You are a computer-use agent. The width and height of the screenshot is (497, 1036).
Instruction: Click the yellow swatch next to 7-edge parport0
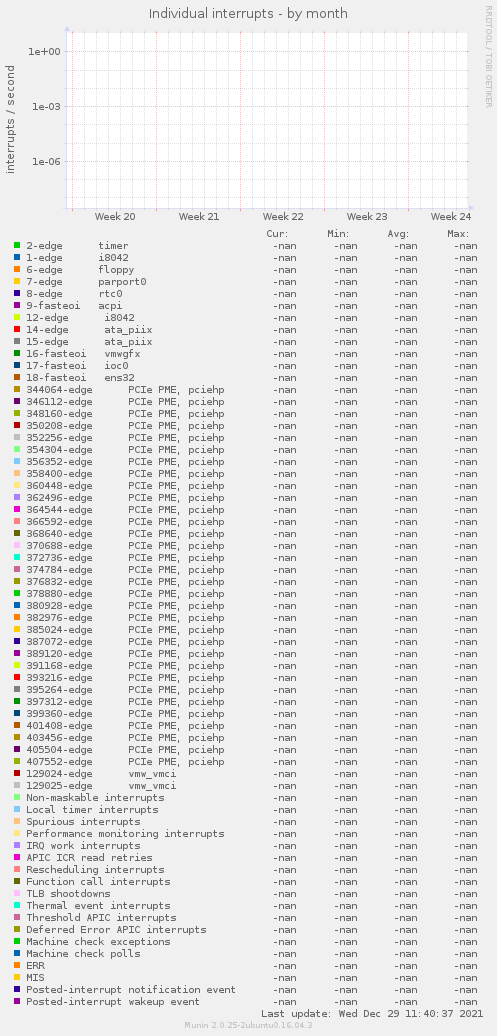[17, 281]
